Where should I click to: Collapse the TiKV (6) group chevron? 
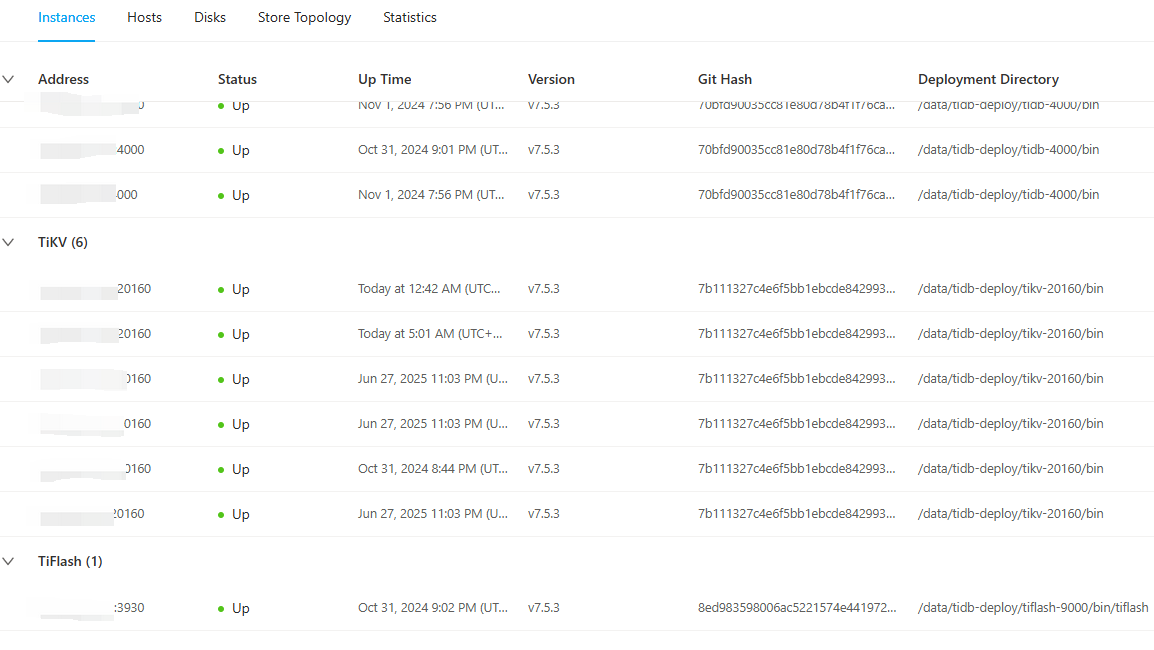(9, 242)
